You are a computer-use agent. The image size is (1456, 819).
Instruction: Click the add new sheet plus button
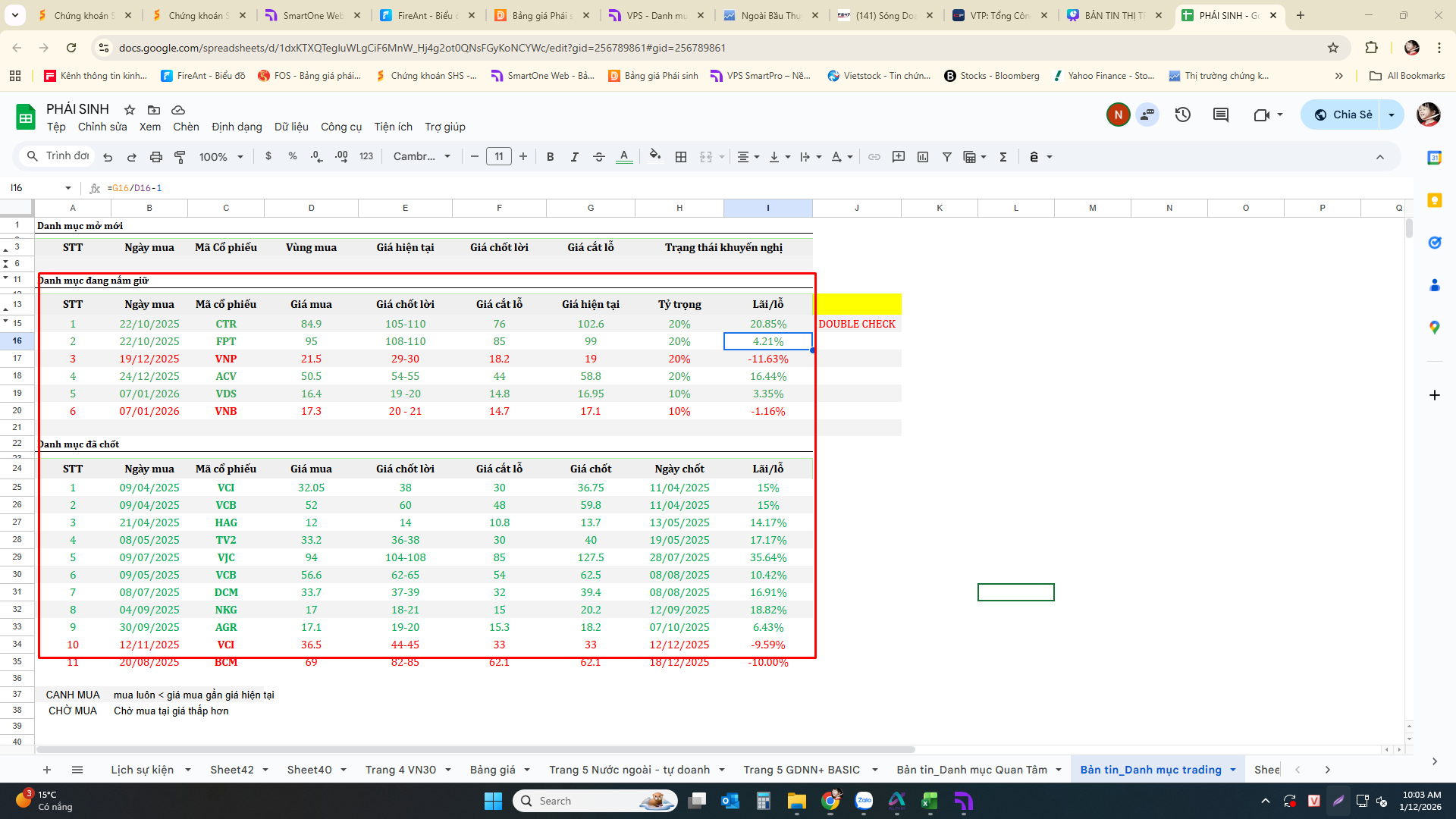[47, 770]
